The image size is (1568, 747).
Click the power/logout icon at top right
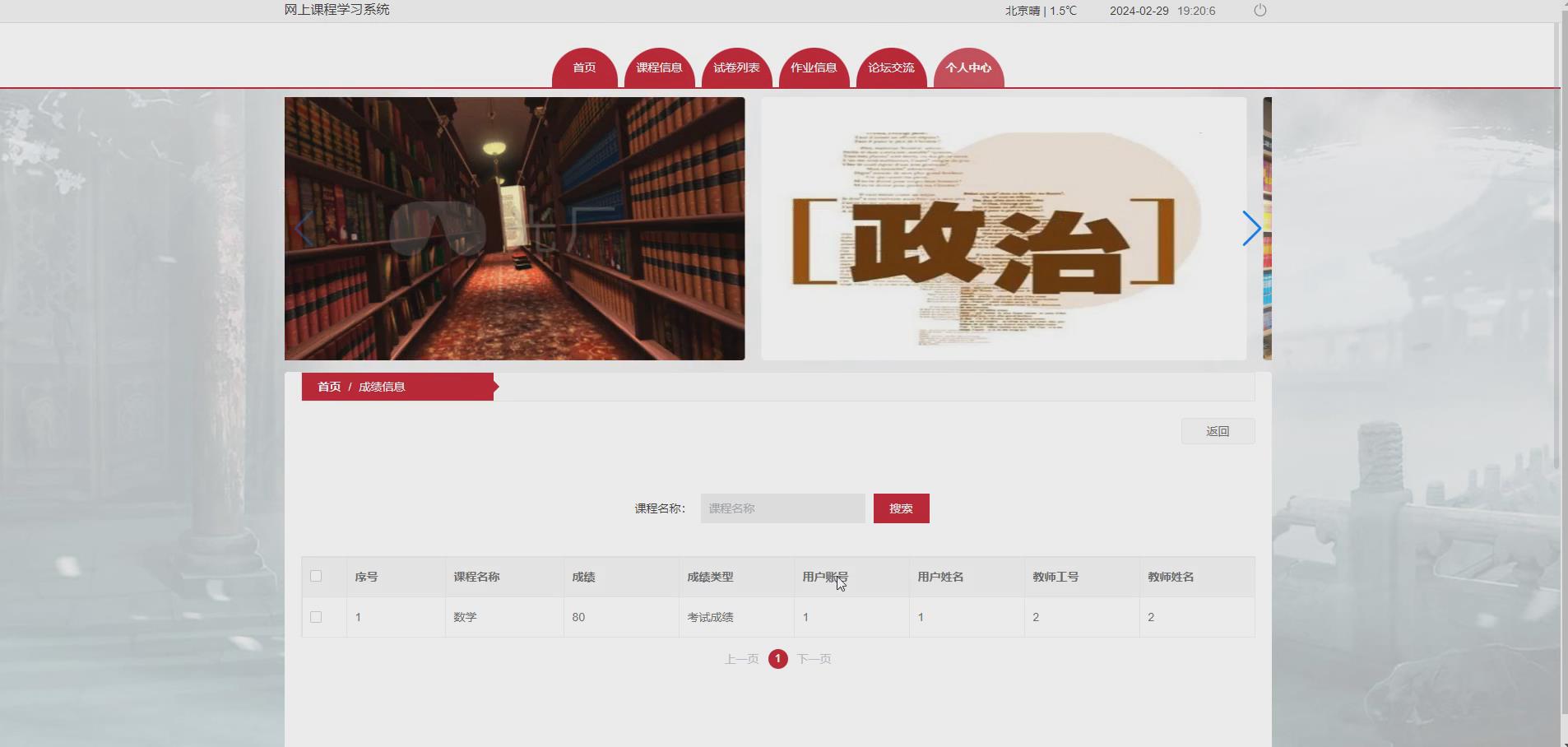coord(1260,10)
